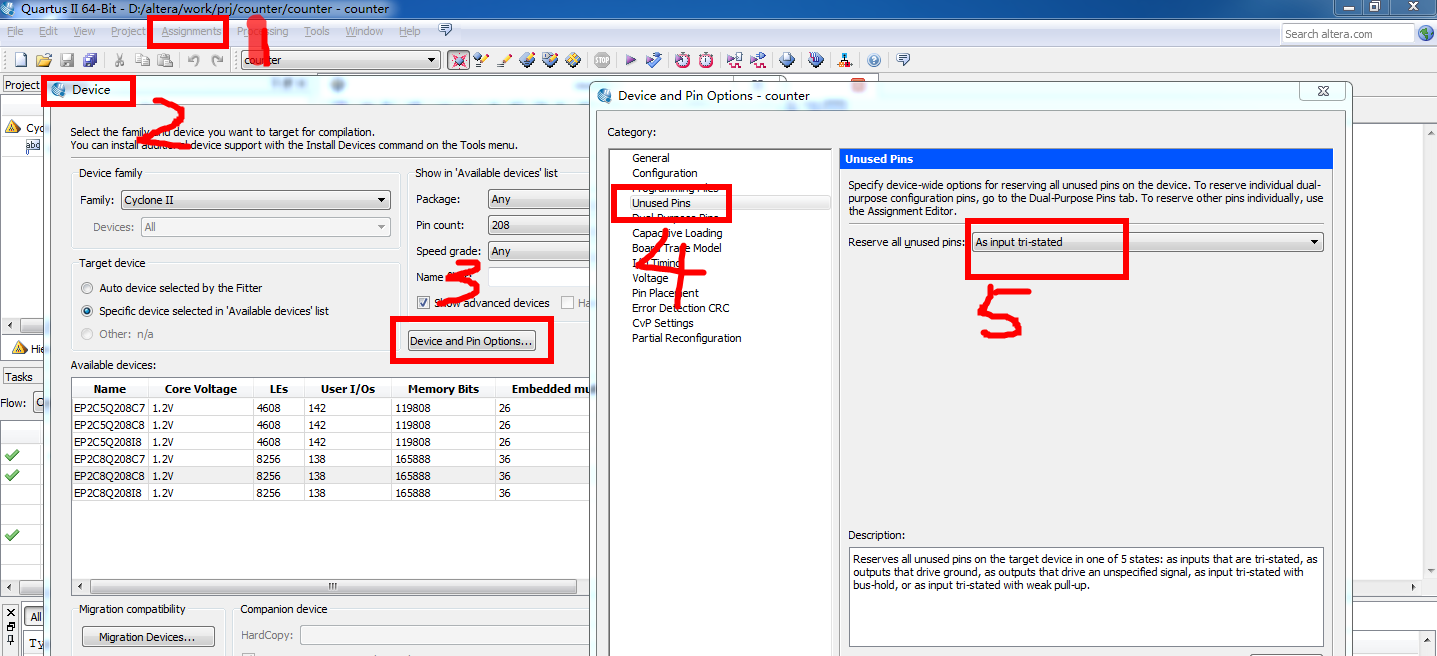Click the red Stop Processing icon

pos(602,60)
